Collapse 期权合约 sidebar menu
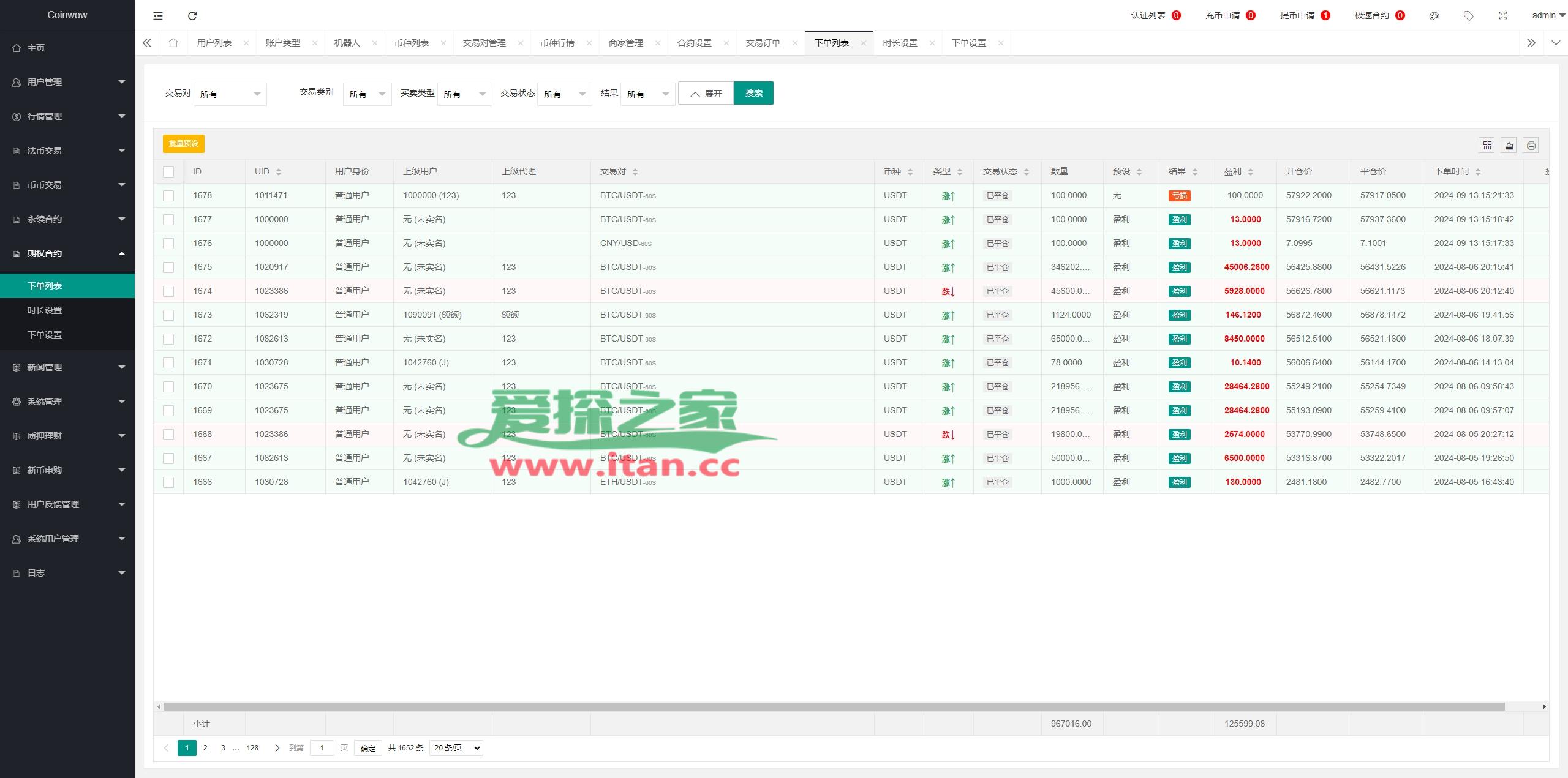Screen dimensions: 1568x778 [67, 253]
